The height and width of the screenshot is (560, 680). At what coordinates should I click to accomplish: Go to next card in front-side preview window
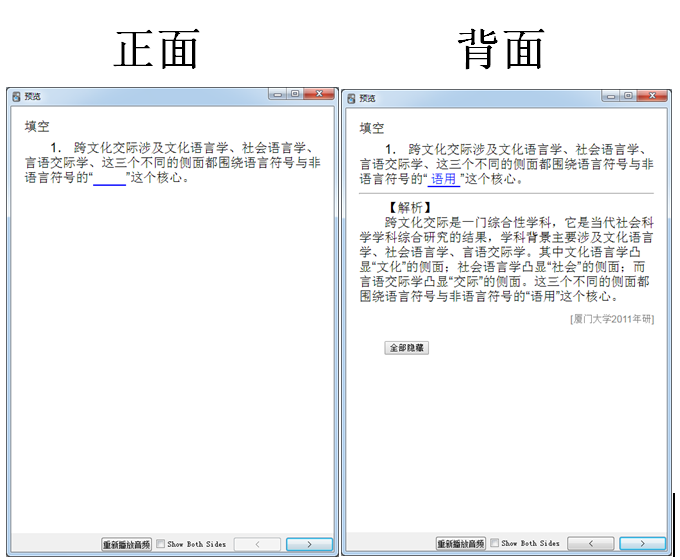(x=309, y=544)
